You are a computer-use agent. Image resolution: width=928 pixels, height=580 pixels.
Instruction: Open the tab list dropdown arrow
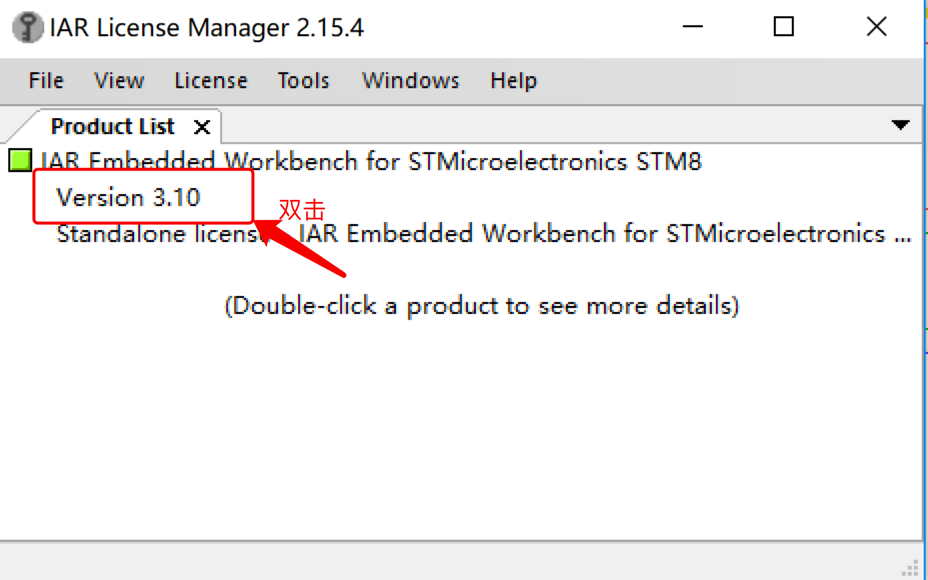pos(900,126)
